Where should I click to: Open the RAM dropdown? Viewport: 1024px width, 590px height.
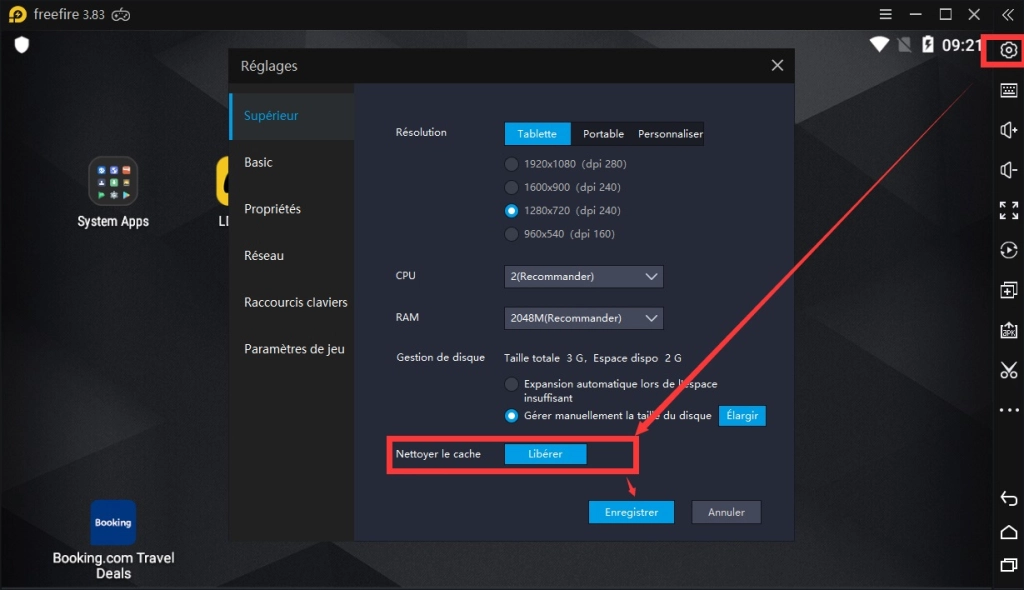click(583, 318)
